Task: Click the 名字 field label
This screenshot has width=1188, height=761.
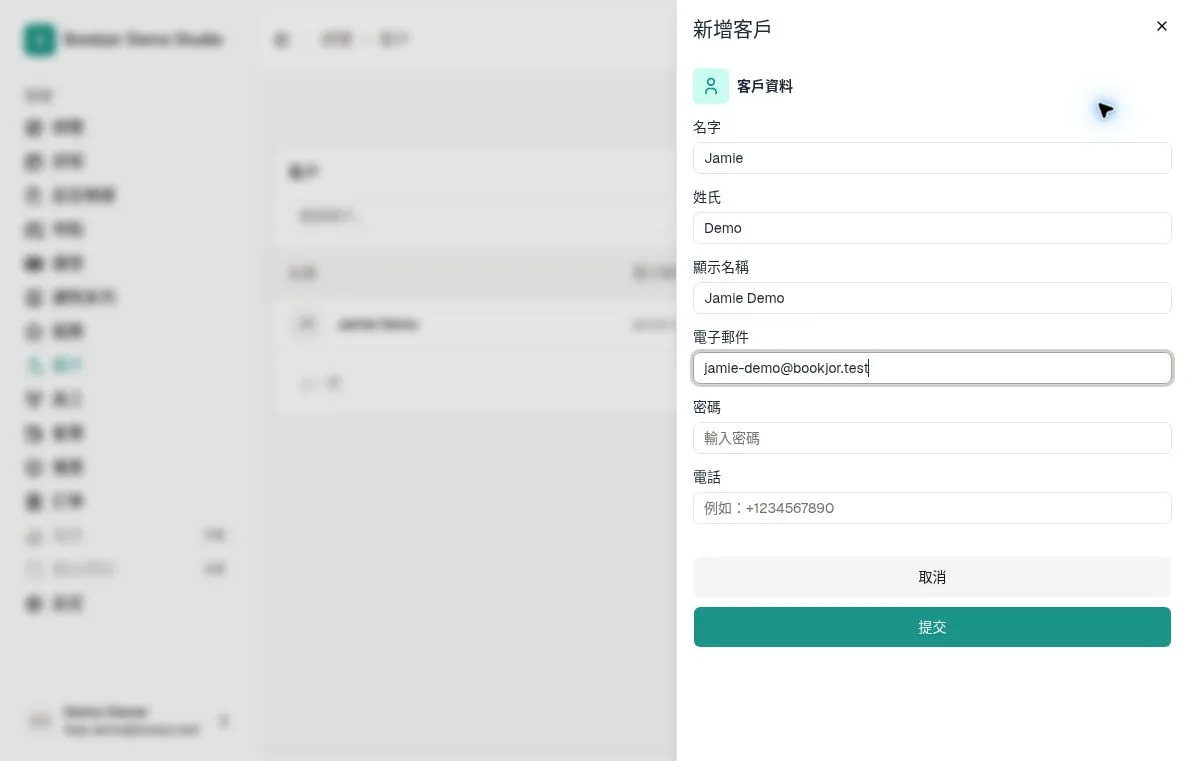Action: coord(706,127)
